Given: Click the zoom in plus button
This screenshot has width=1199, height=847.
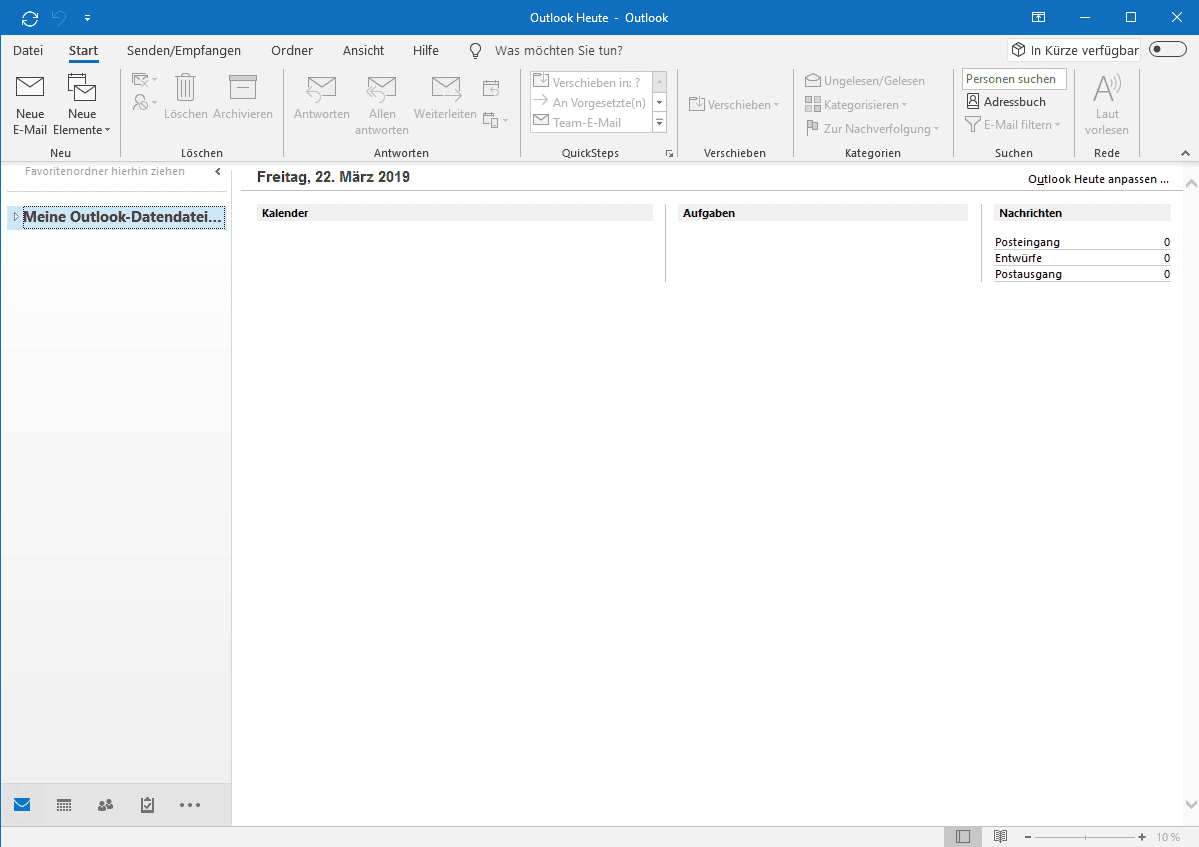Looking at the screenshot, I should pyautogui.click(x=1142, y=837).
